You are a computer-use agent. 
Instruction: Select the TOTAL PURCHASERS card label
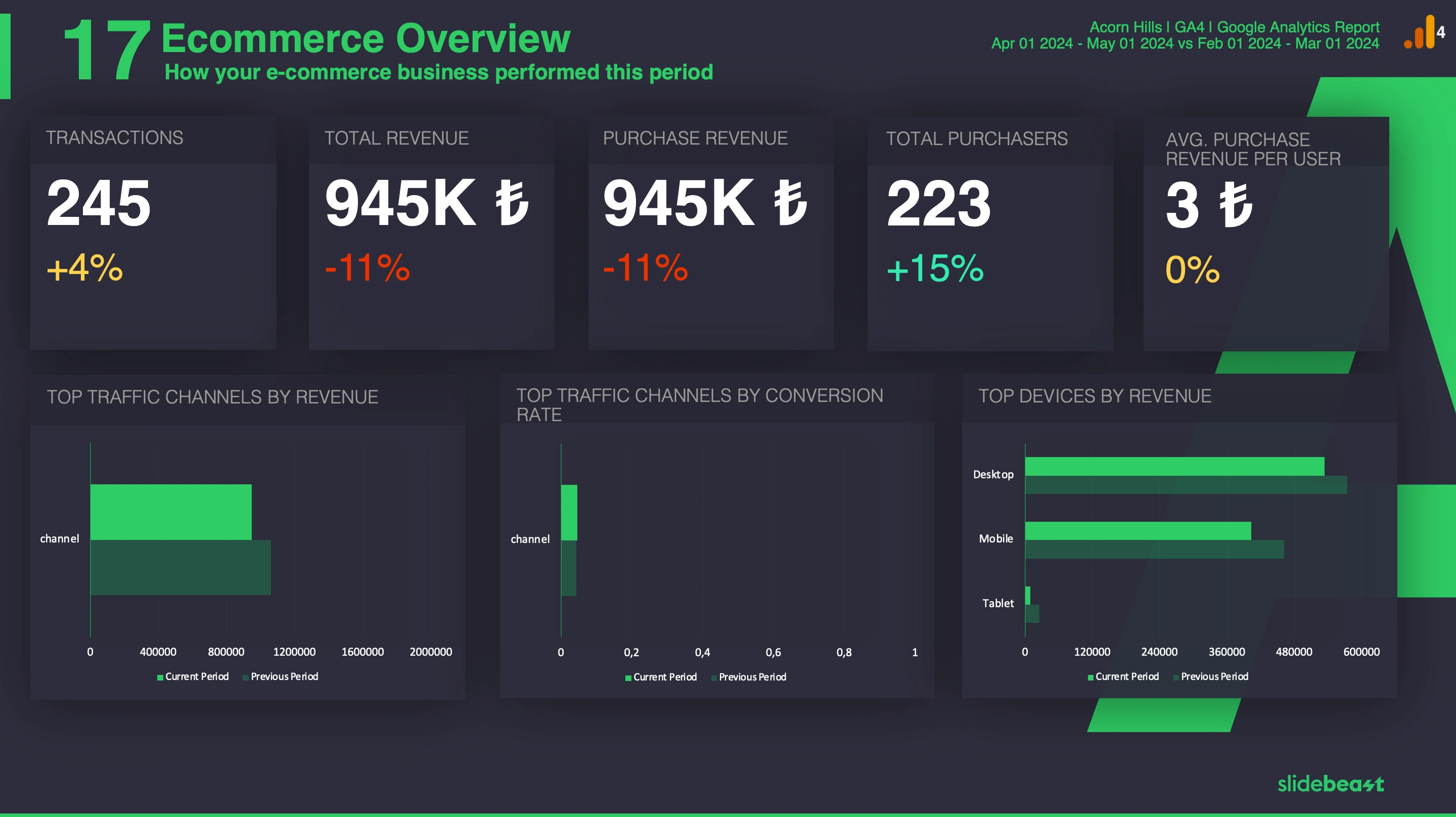977,139
